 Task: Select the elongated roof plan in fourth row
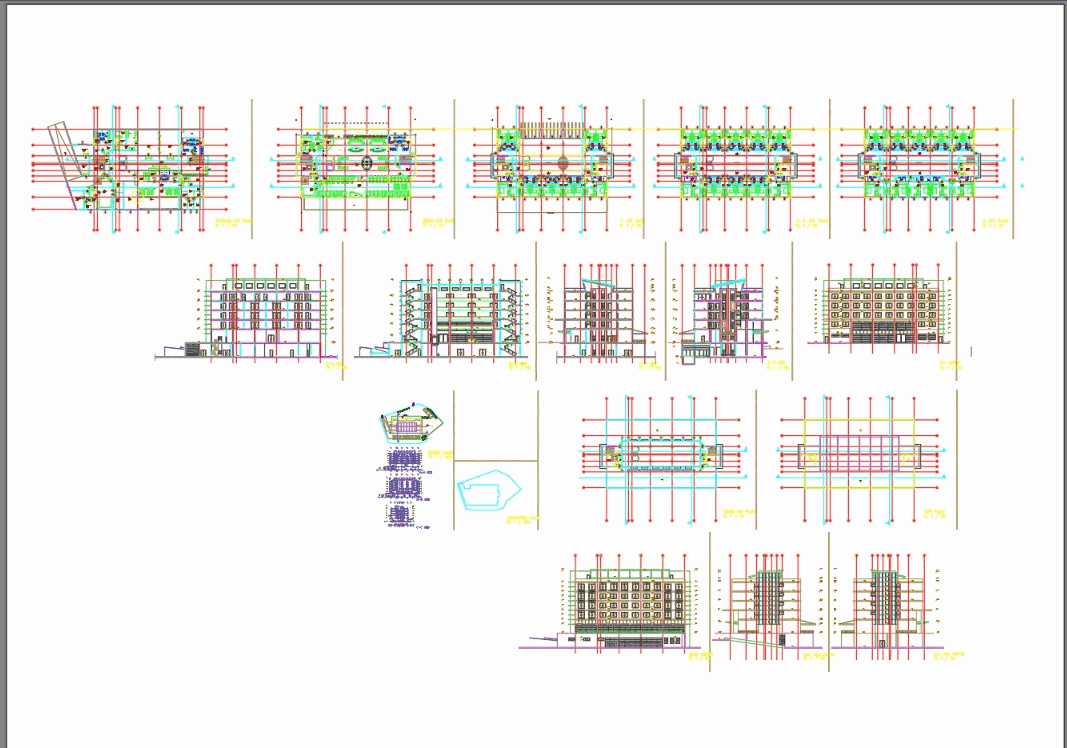click(x=660, y=455)
